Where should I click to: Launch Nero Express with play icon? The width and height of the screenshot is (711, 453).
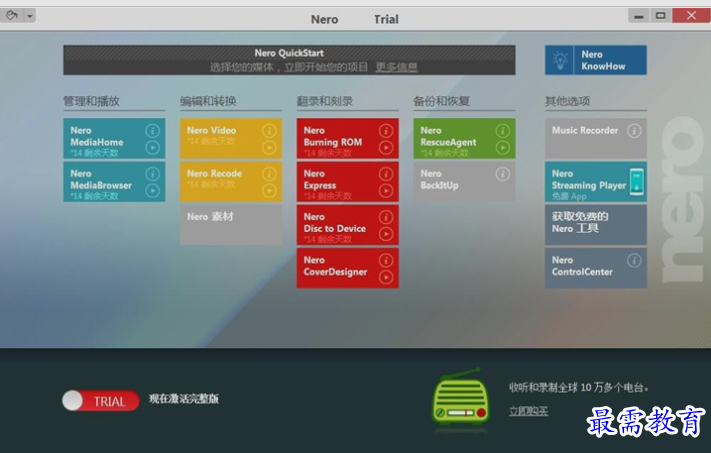tap(386, 191)
